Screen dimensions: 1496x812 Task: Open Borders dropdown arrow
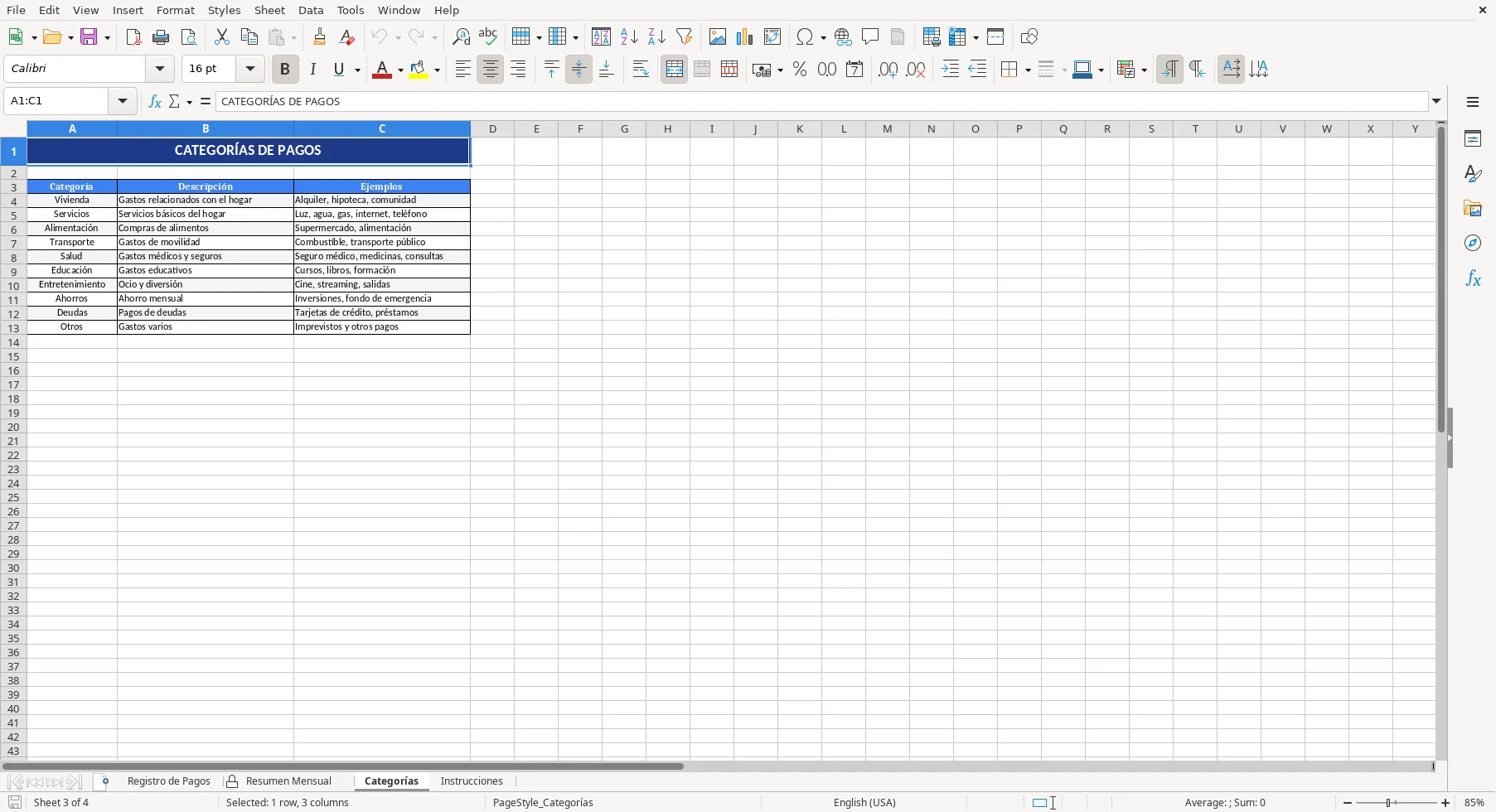1028,70
